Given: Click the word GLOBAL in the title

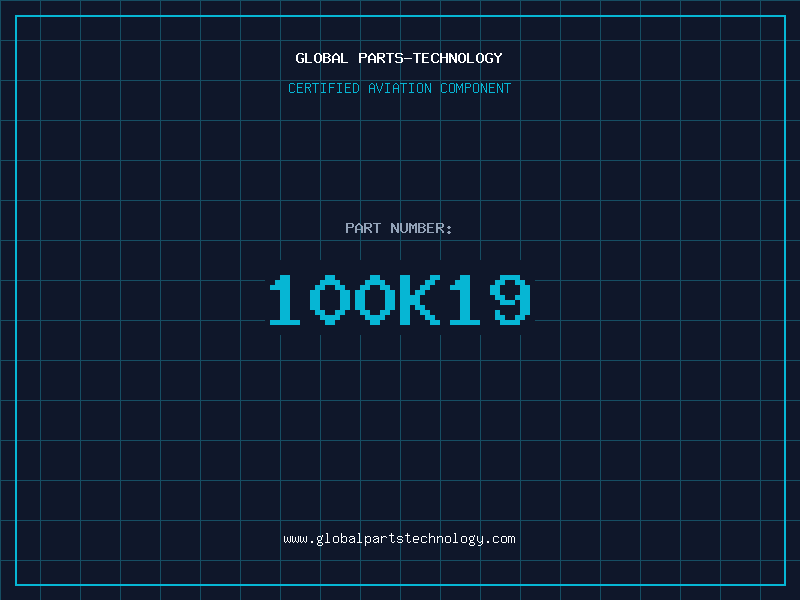Looking at the screenshot, I should pyautogui.click(x=322, y=58).
